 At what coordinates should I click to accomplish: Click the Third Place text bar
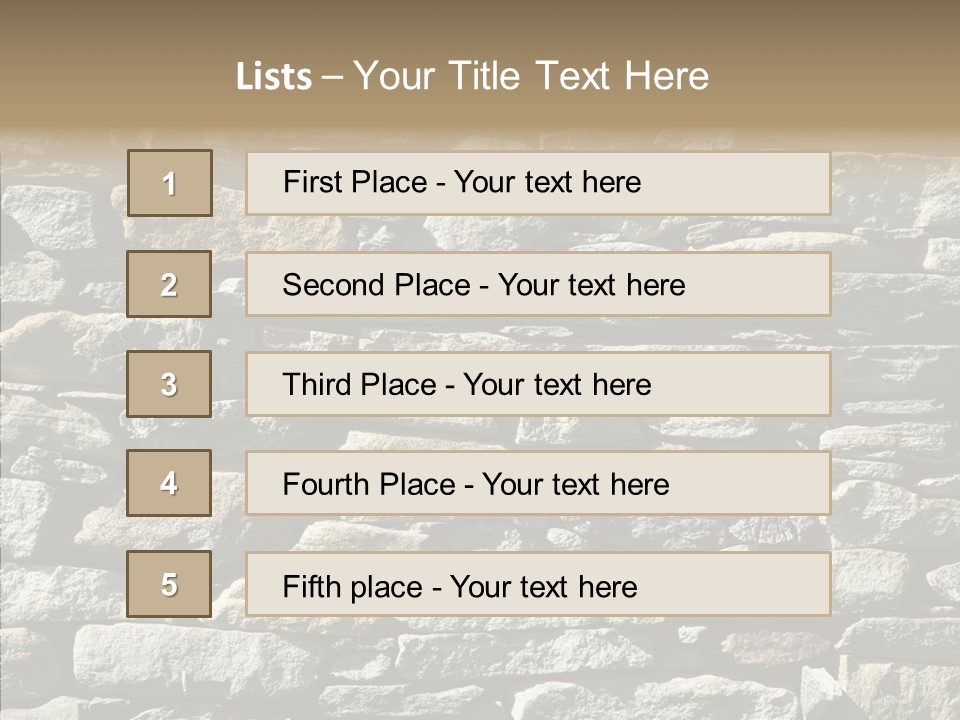click(538, 384)
